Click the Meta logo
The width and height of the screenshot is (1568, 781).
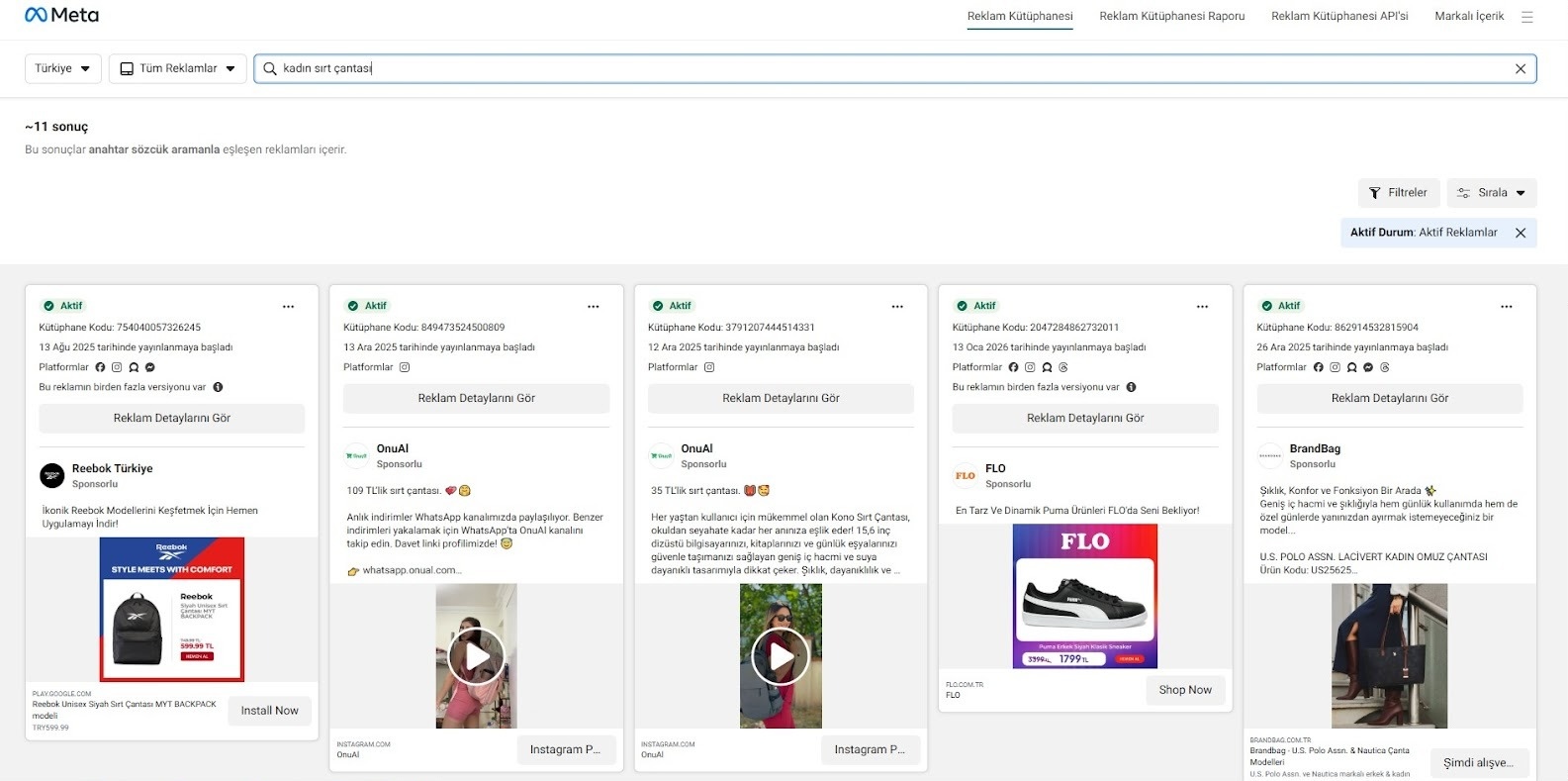click(x=61, y=15)
